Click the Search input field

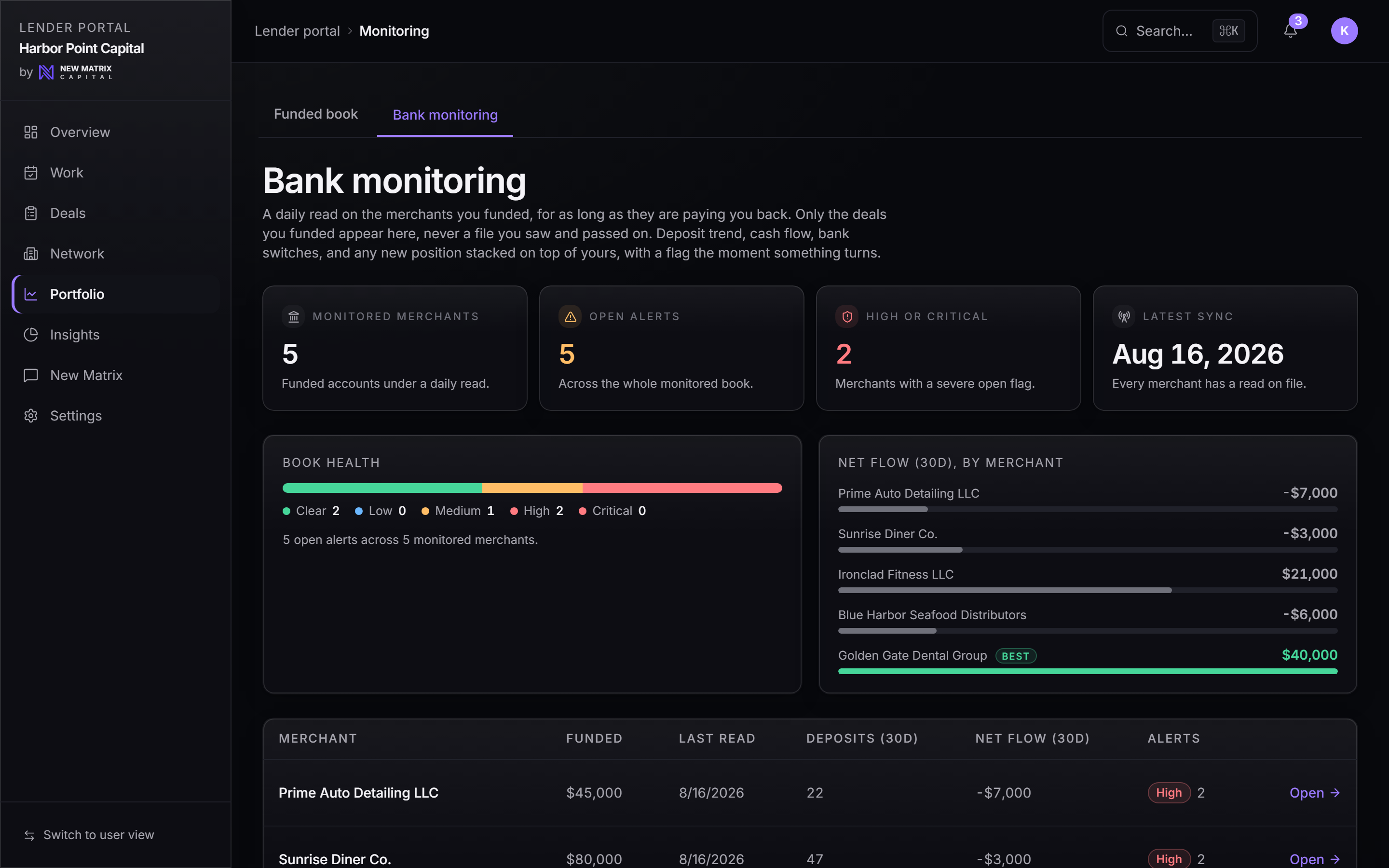pyautogui.click(x=1180, y=31)
